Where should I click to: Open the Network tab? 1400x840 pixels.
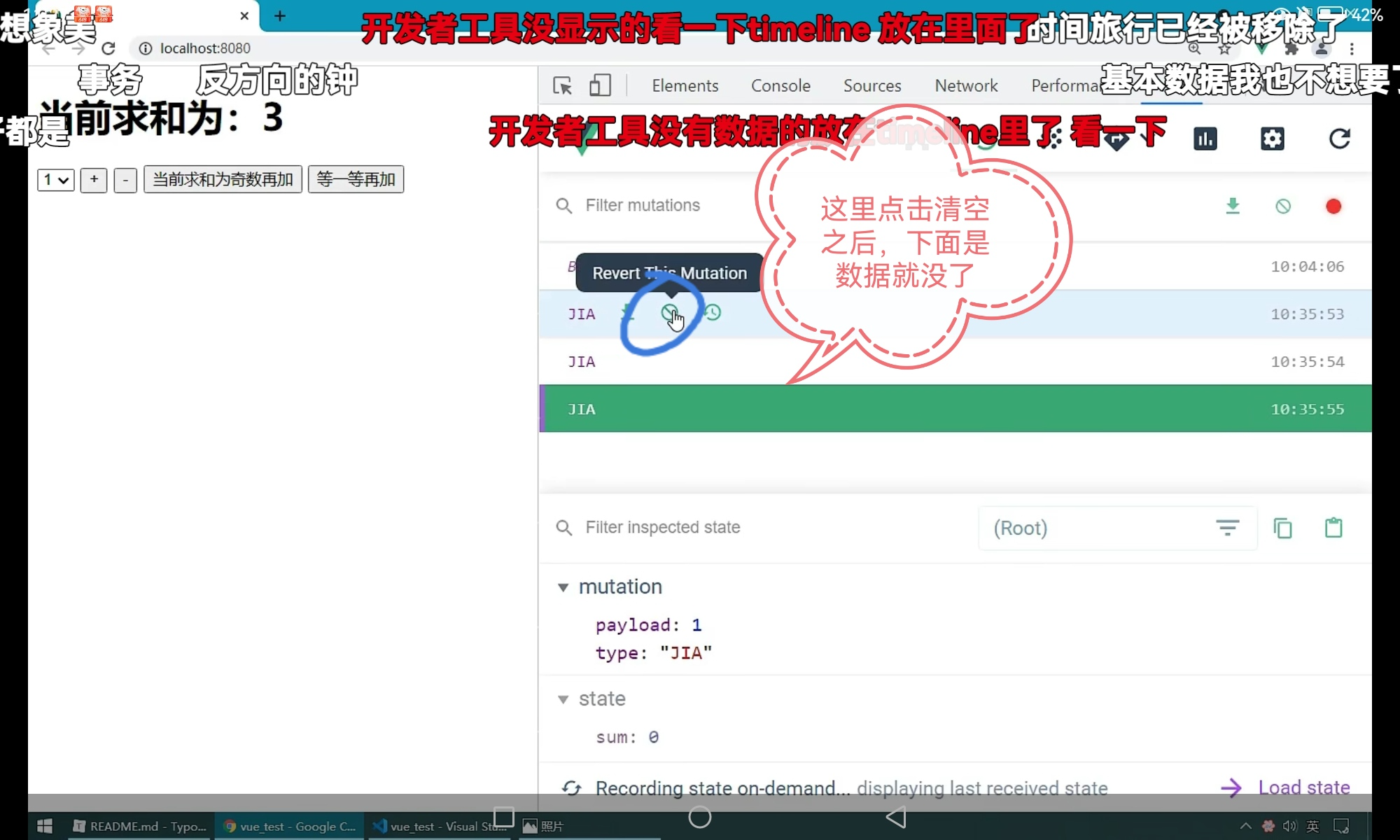click(966, 85)
